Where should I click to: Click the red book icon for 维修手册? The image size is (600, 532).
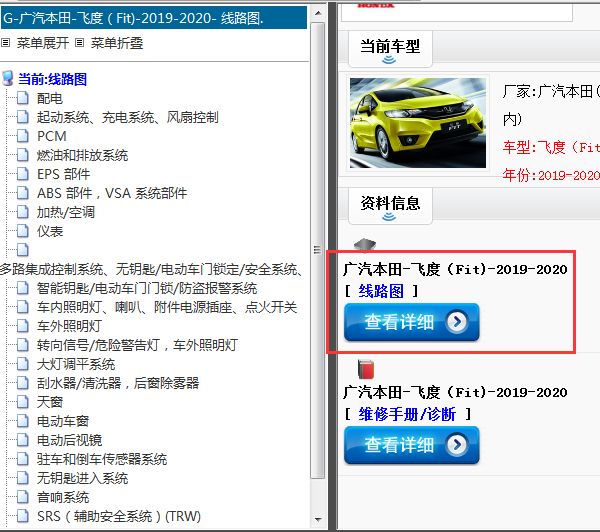(x=366, y=369)
